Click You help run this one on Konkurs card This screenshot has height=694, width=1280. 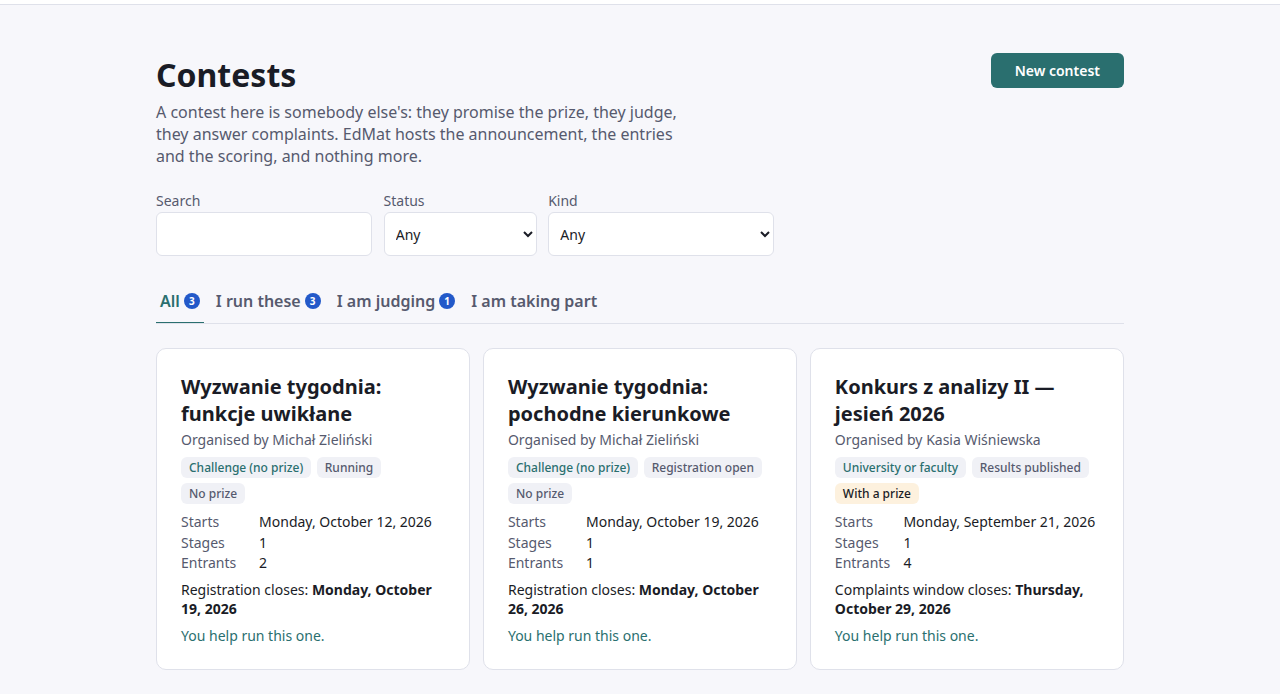click(906, 636)
